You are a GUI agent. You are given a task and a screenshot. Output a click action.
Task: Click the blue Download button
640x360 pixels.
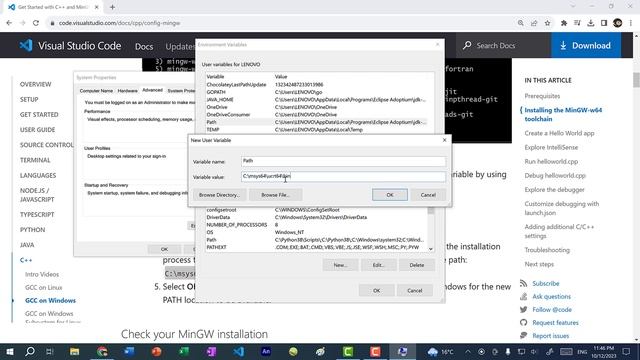pyautogui.click(x=586, y=45)
